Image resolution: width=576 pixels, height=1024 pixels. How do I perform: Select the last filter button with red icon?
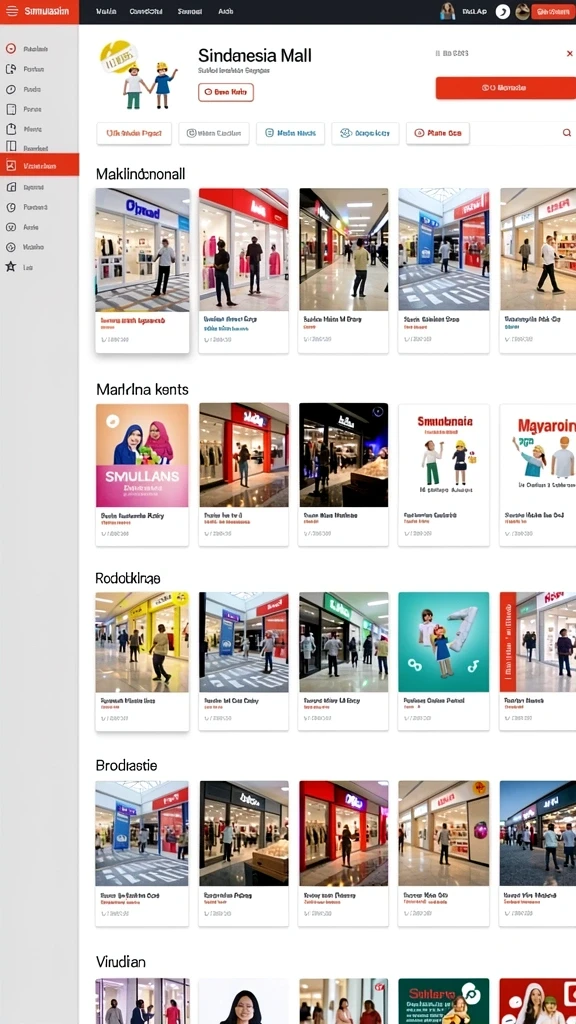coord(438,133)
